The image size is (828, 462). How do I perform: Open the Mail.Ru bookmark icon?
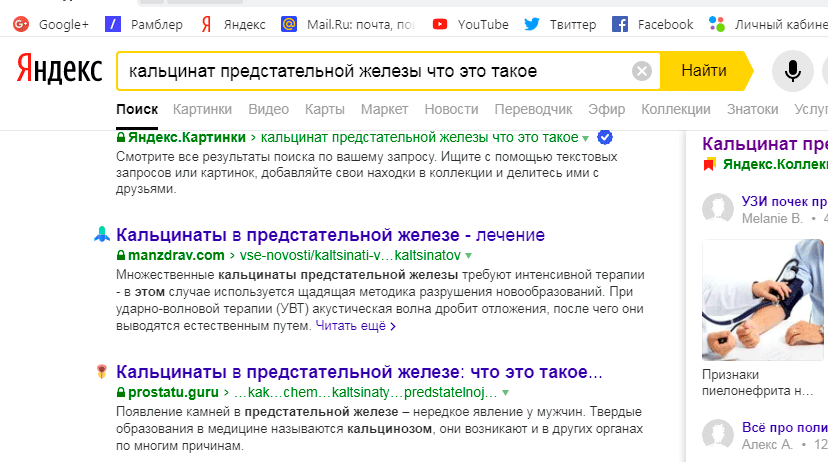[289, 24]
